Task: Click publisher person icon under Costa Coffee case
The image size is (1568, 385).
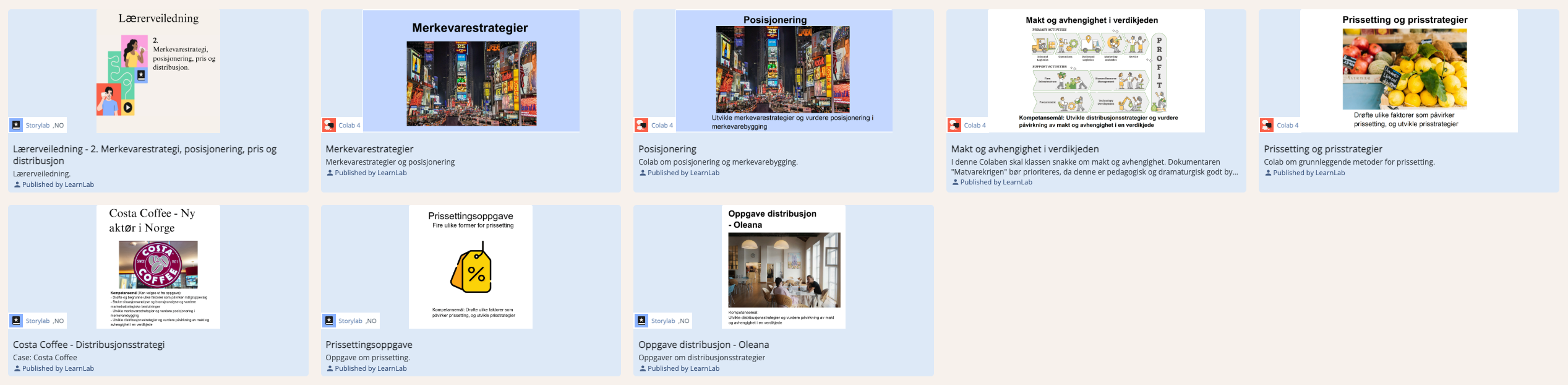Action: pyautogui.click(x=17, y=369)
